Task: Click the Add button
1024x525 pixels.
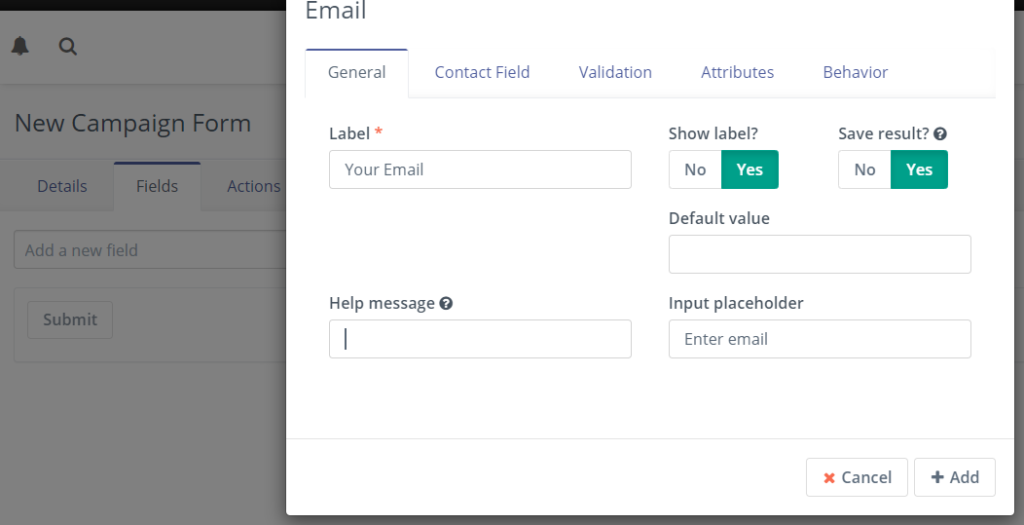Action: tap(955, 477)
